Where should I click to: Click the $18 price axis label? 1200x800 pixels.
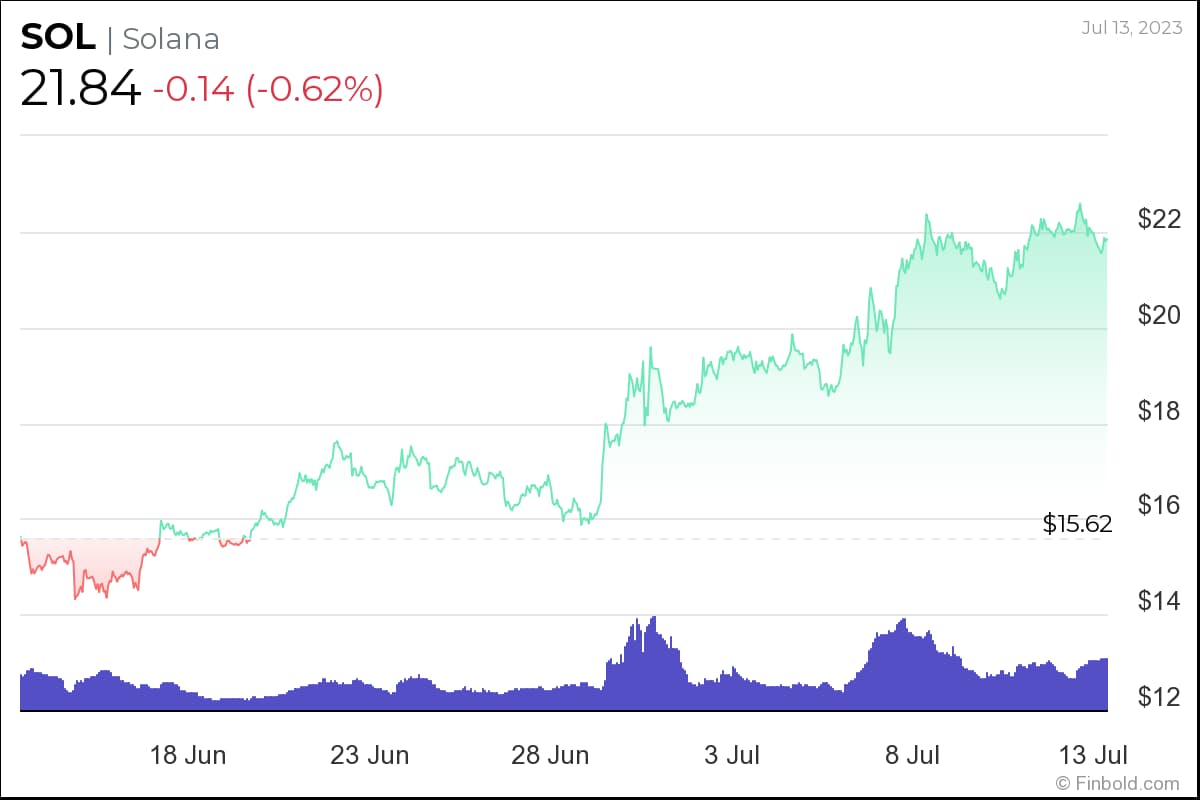point(1160,411)
